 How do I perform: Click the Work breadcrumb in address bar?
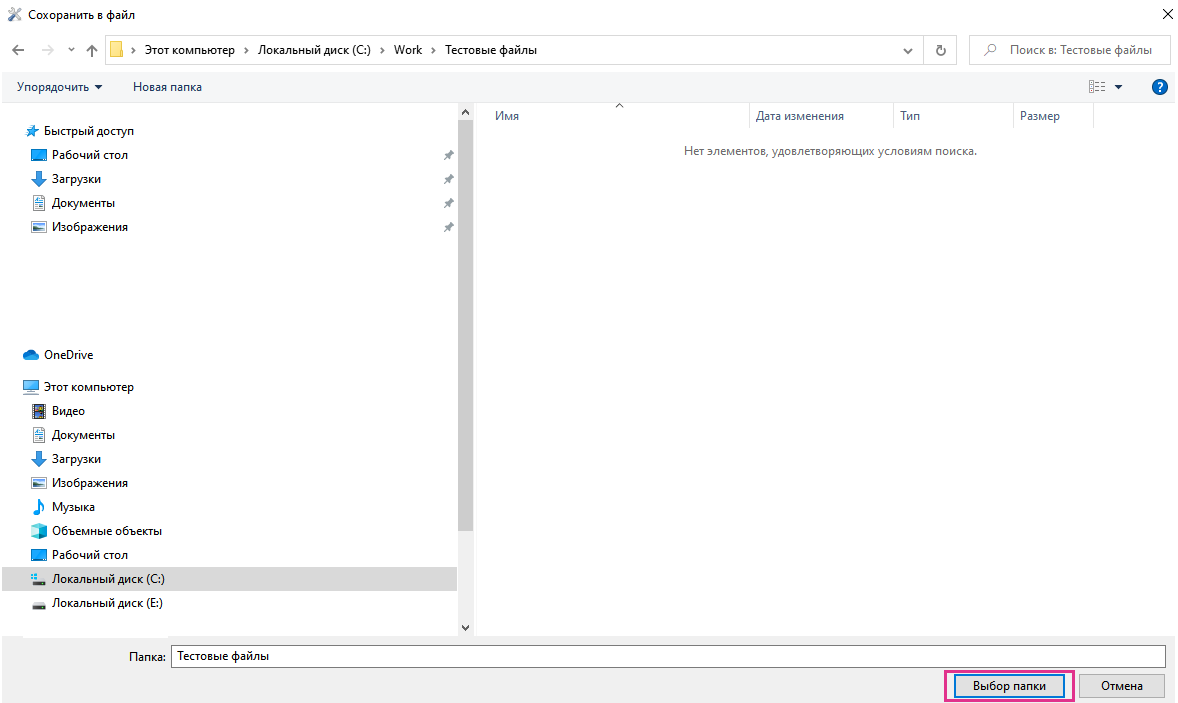(x=408, y=50)
